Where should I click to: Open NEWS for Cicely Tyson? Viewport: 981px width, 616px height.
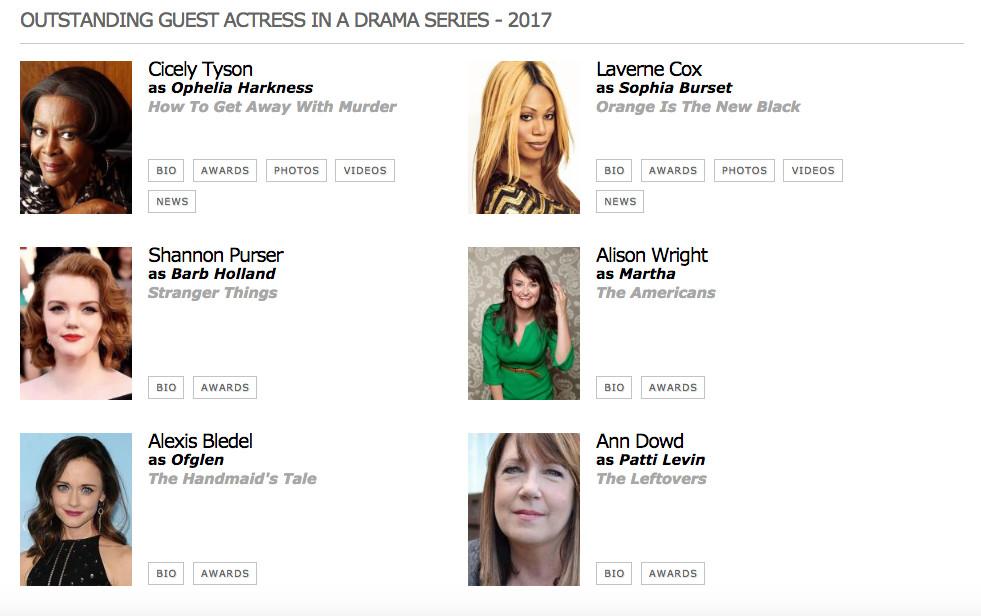pyautogui.click(x=171, y=201)
